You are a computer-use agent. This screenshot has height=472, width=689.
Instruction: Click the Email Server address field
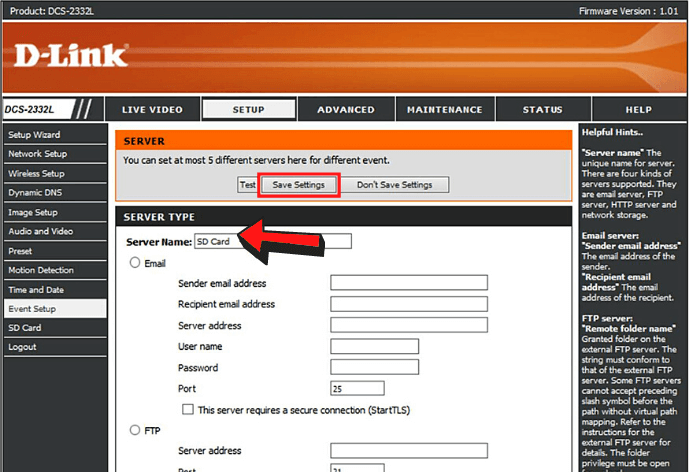point(409,325)
